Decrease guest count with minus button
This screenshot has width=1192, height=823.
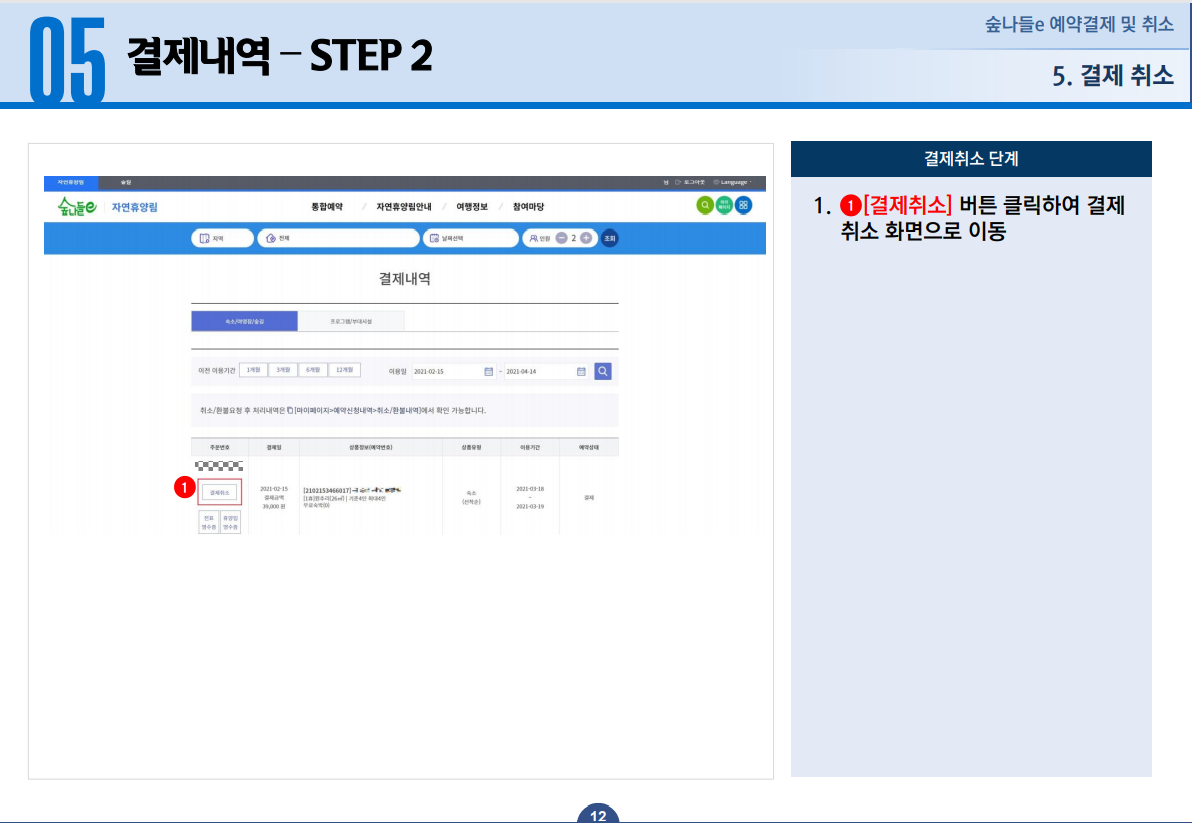tap(562, 239)
